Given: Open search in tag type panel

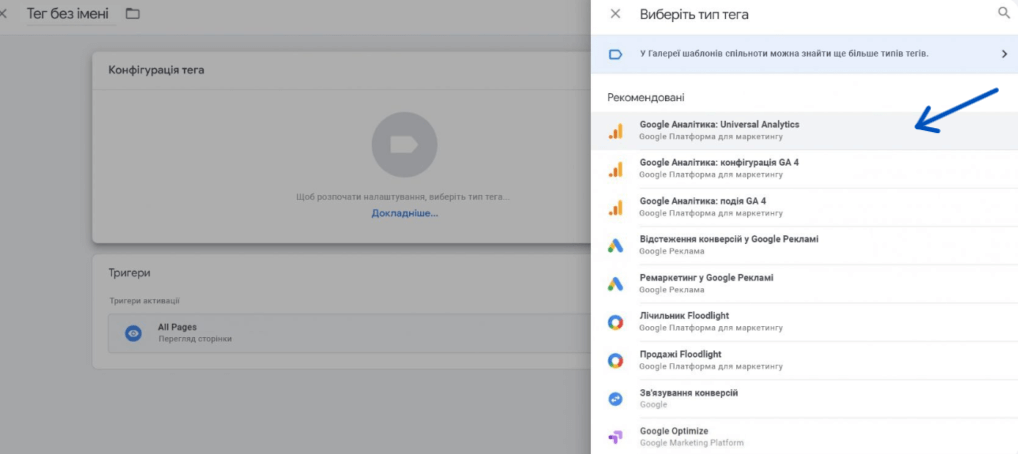Looking at the screenshot, I should pos(1004,14).
